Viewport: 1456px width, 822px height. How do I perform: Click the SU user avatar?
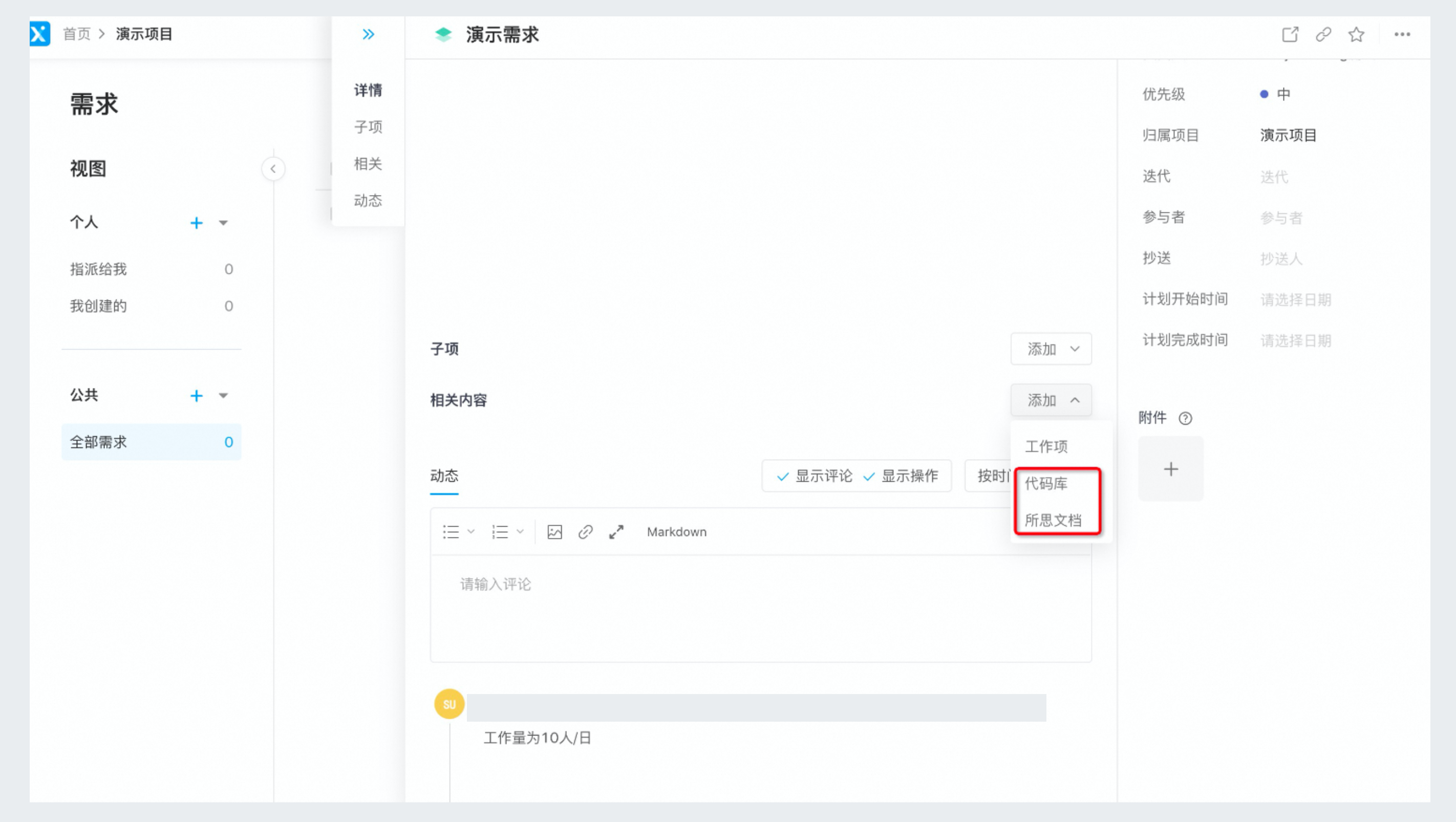click(449, 704)
